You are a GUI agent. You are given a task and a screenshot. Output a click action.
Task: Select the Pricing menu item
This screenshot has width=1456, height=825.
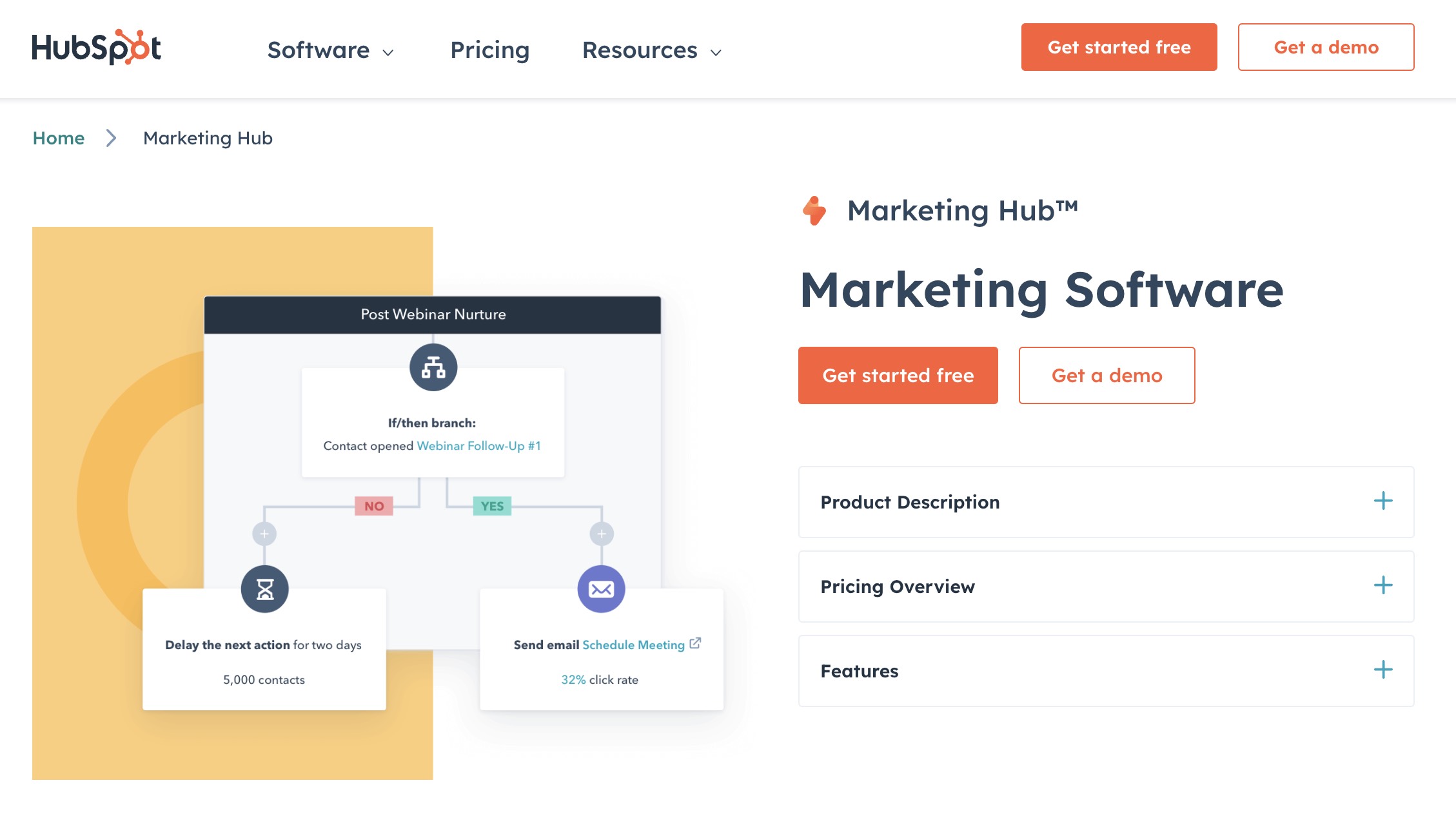[x=490, y=47]
